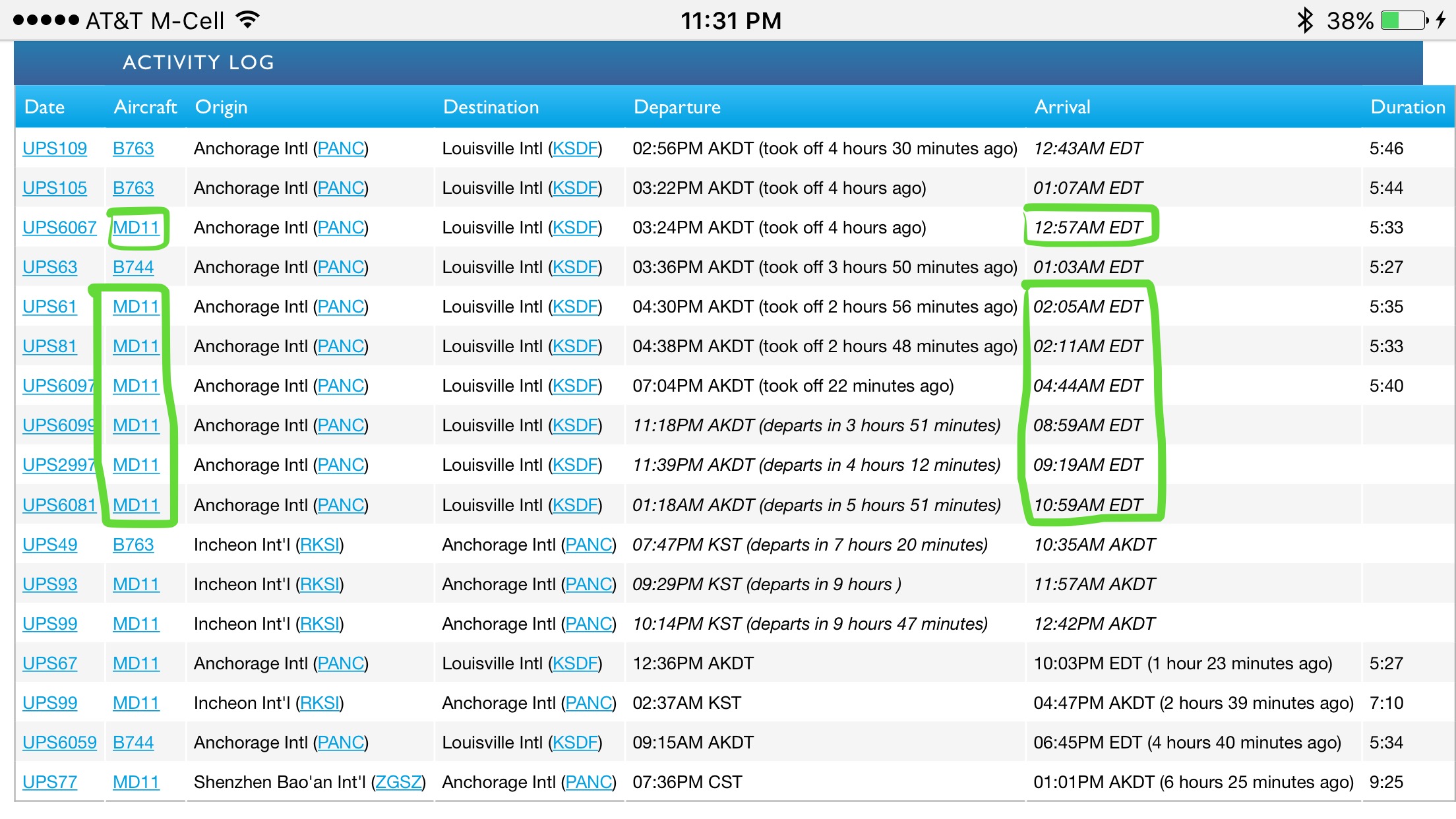Click B763 aircraft link for UPS109
Image resolution: width=1456 pixels, height=819 pixels.
133,148
